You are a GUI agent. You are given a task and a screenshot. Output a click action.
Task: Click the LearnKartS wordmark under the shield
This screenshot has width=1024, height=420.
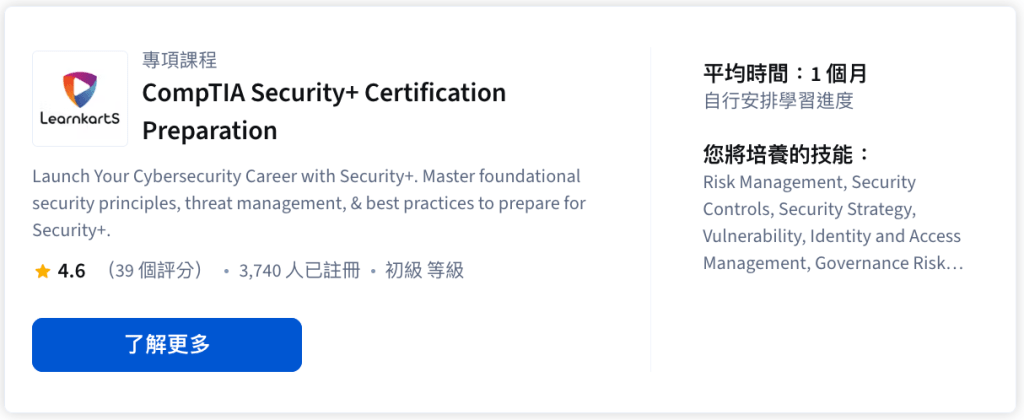click(x=79, y=118)
